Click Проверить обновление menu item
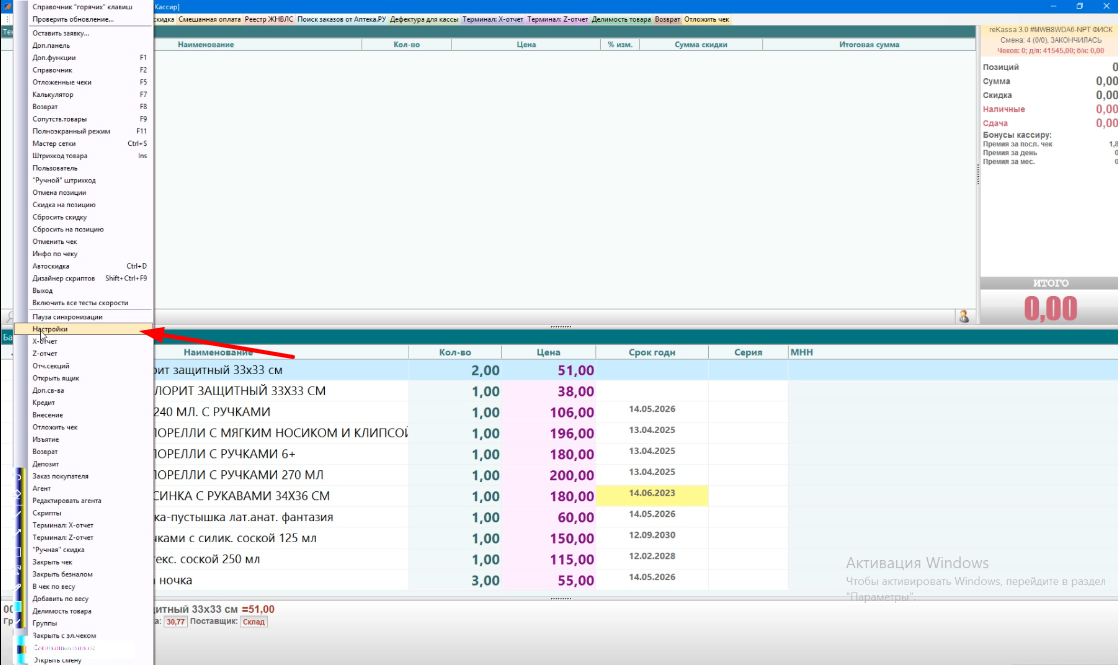This screenshot has width=1118, height=665. pyautogui.click(x=72, y=19)
